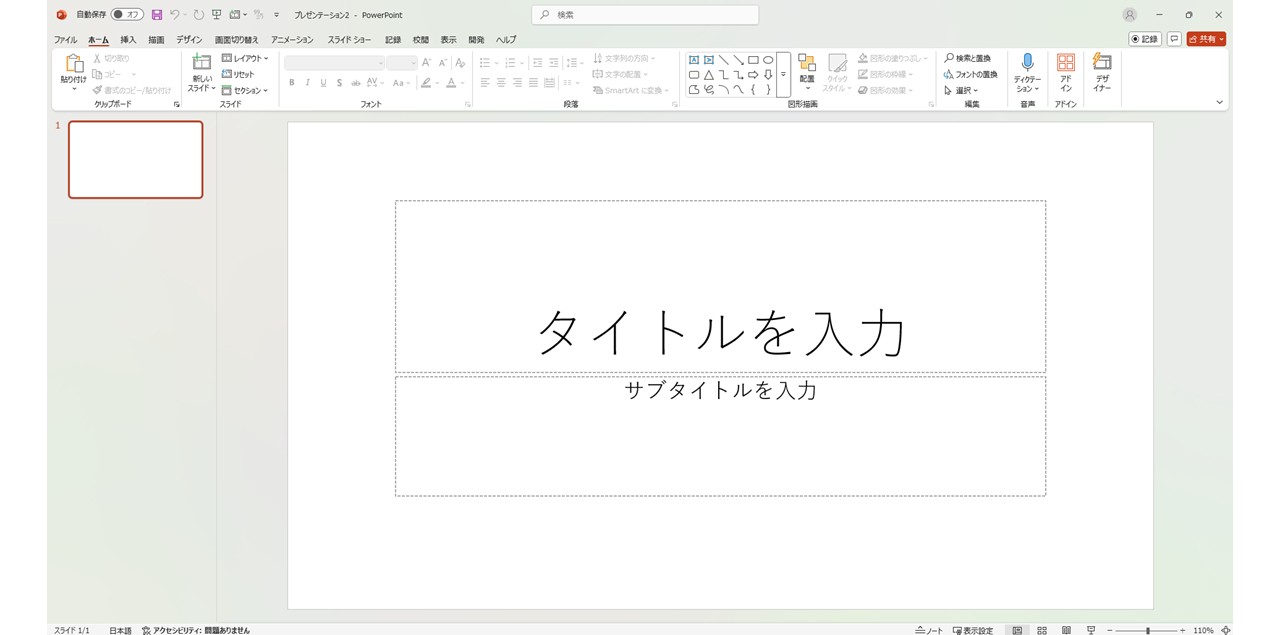Screen dimensions: 1280x635
Task: Open Find and Replace (検索と置換)
Action: 968,58
